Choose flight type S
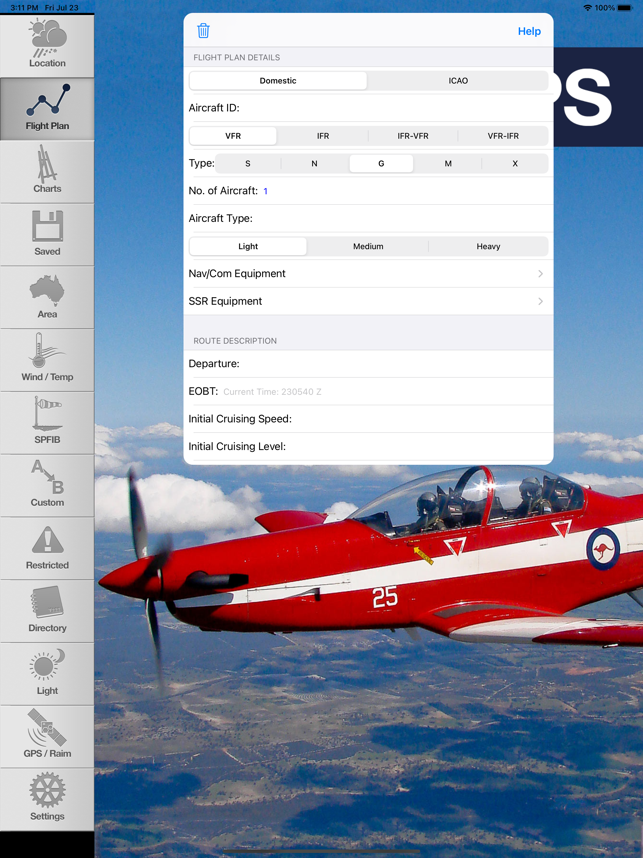 pyautogui.click(x=248, y=163)
